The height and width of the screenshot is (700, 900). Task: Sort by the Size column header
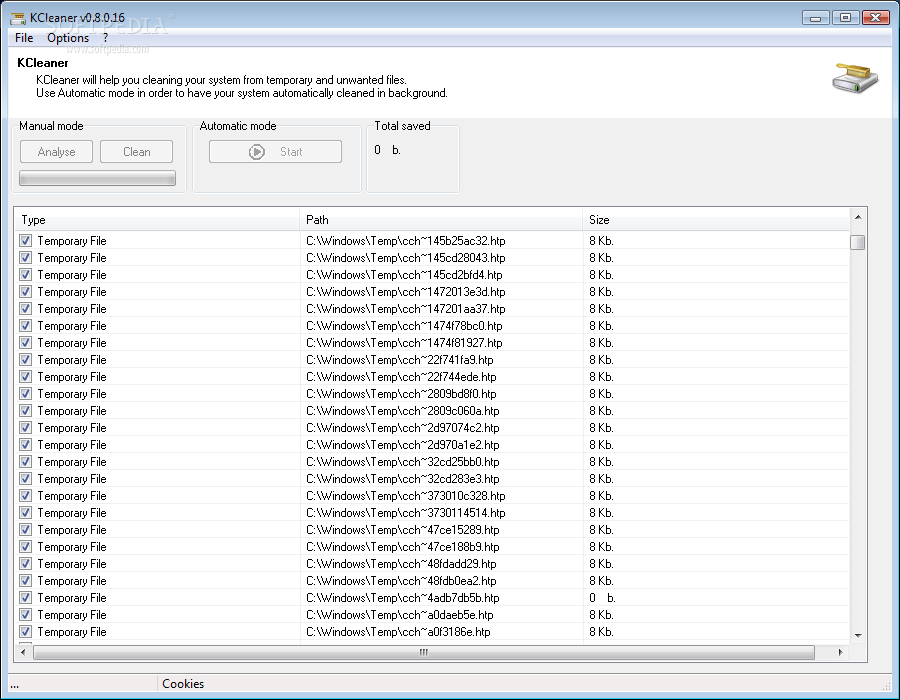[x=716, y=220]
